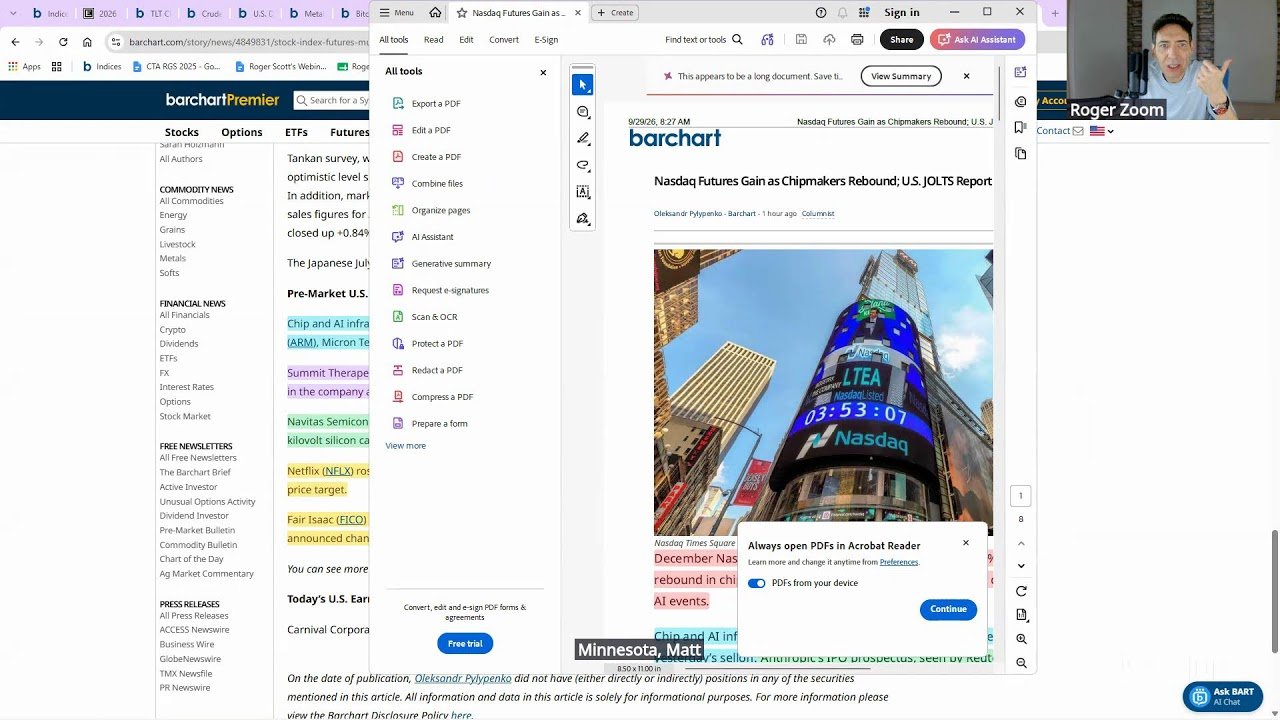Start the Free trial button

[x=465, y=643]
